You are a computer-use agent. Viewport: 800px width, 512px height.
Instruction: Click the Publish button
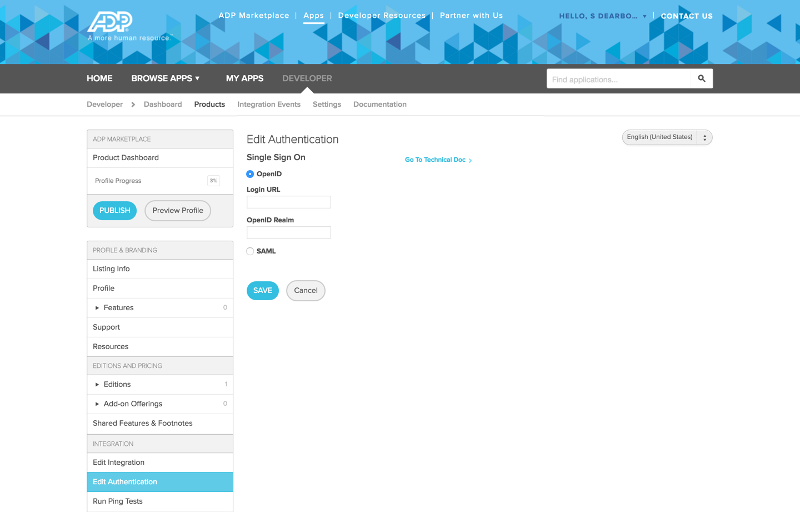tap(115, 210)
